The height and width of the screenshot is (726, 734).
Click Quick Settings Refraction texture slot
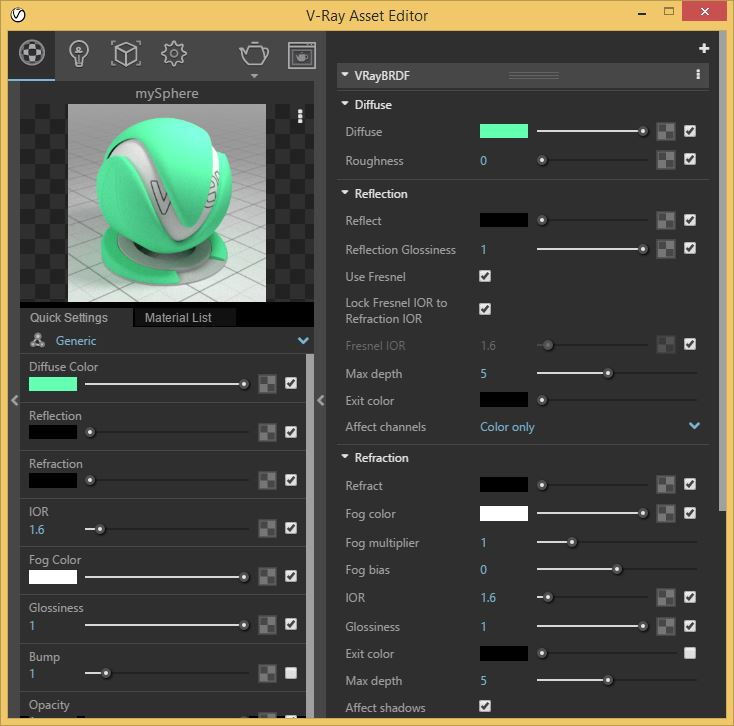[x=267, y=480]
